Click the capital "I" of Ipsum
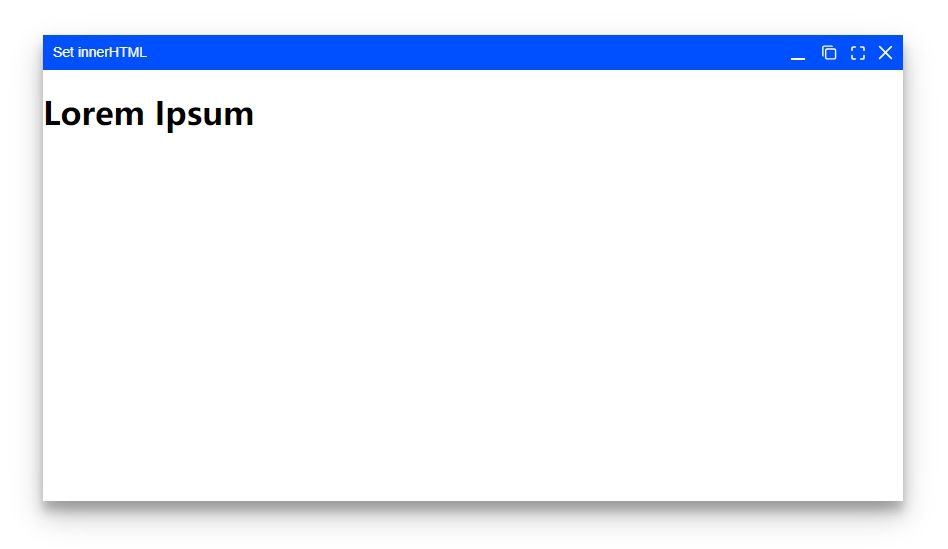Screen dimensions: 948x549 coord(159,114)
